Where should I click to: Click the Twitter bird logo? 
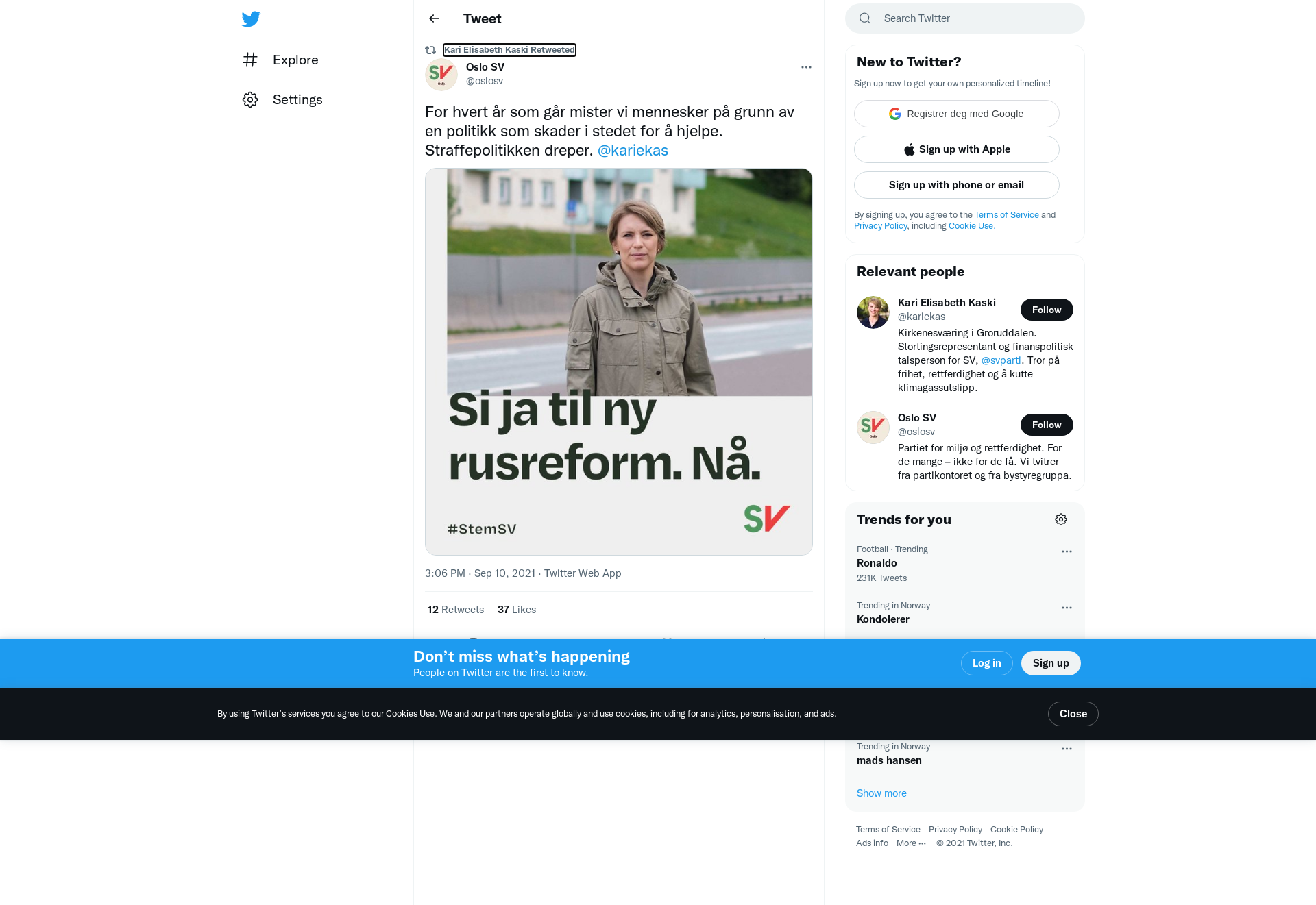tap(251, 18)
